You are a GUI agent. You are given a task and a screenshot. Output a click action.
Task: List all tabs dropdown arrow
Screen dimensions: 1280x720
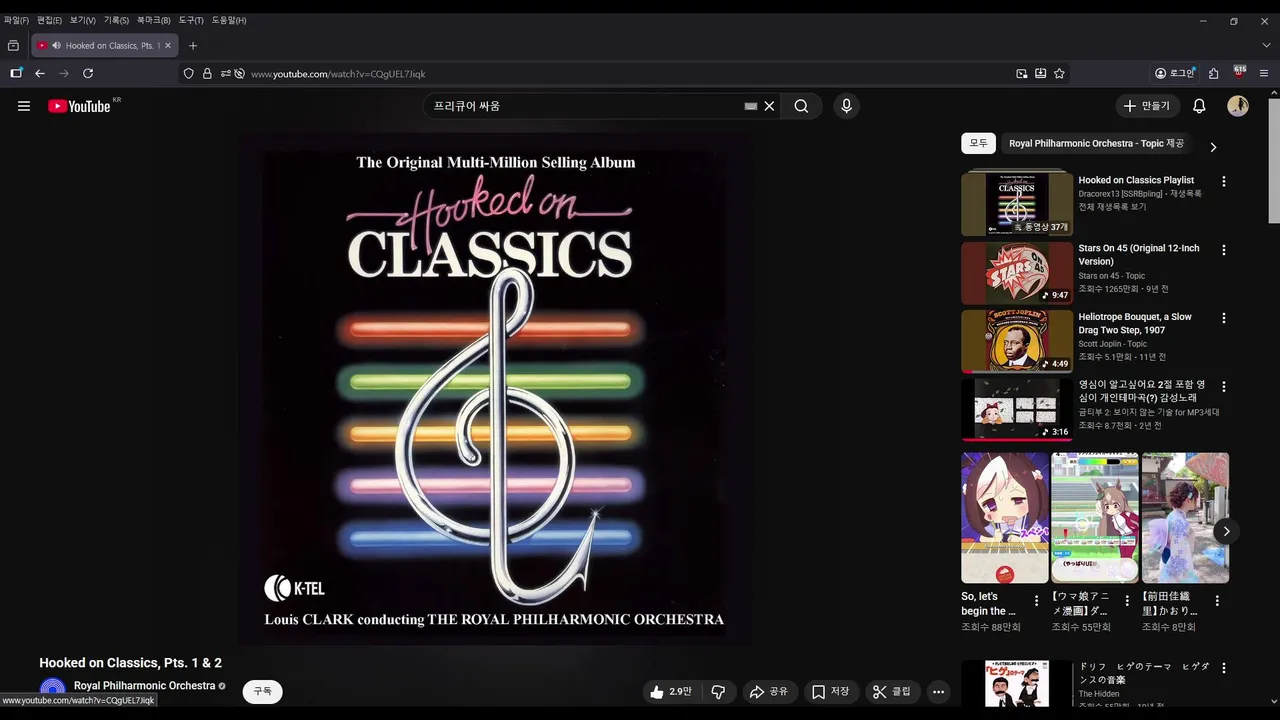pyautogui.click(x=1266, y=45)
